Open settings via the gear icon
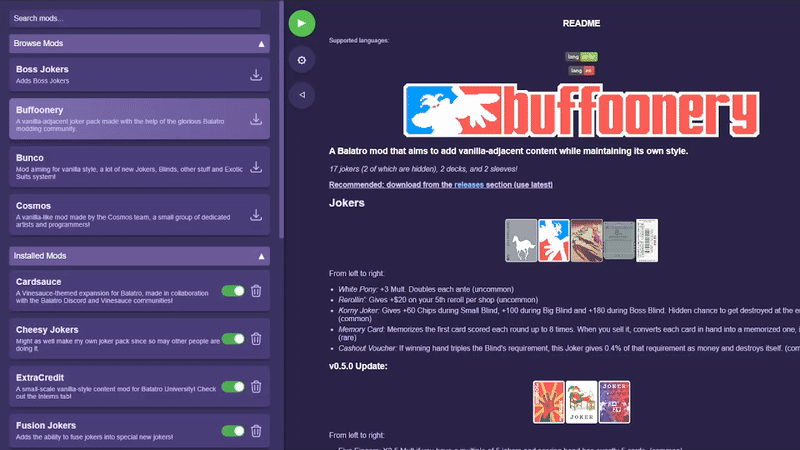800x450 pixels. [x=302, y=60]
